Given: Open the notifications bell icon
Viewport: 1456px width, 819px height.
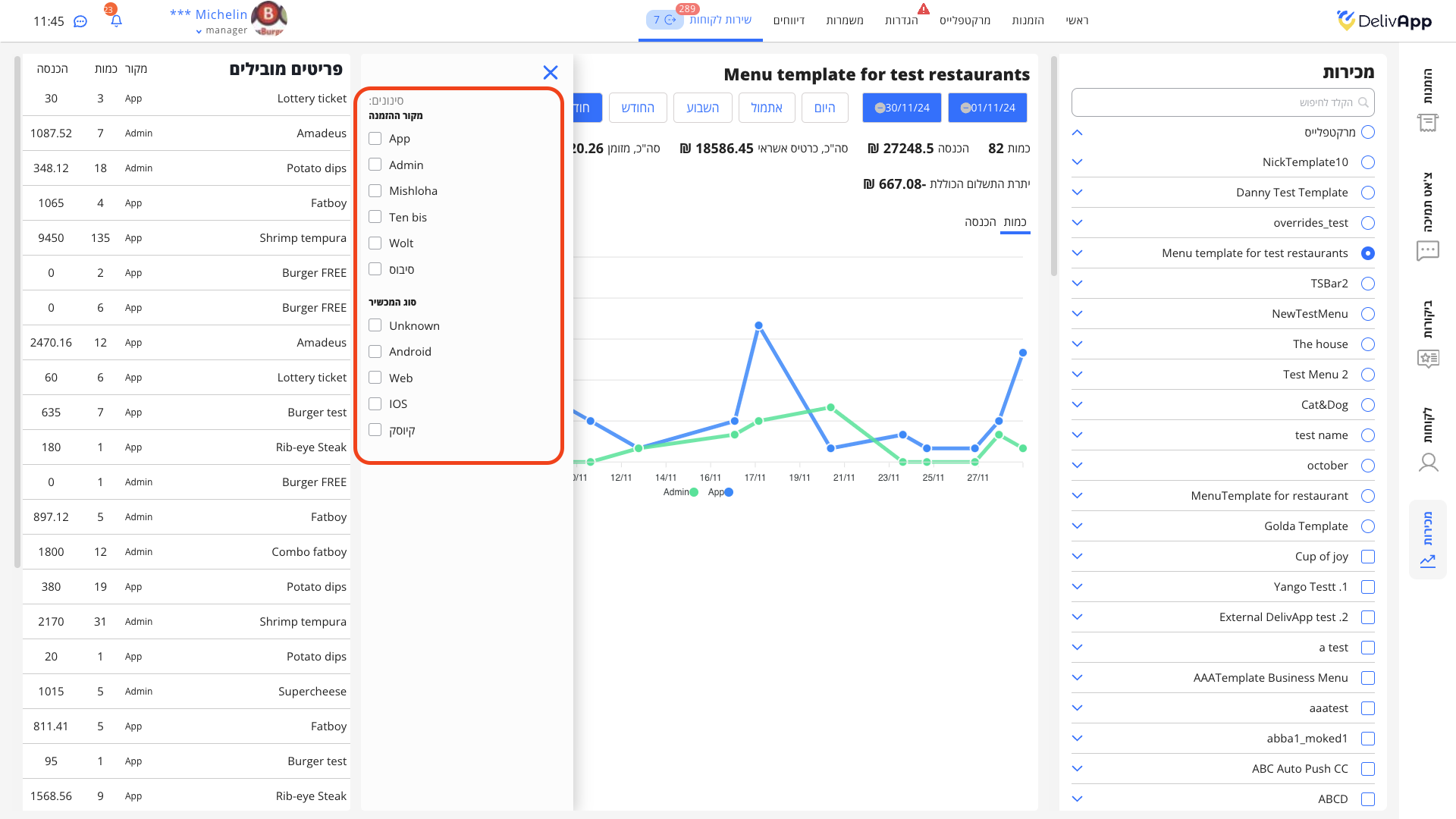Looking at the screenshot, I should [116, 20].
